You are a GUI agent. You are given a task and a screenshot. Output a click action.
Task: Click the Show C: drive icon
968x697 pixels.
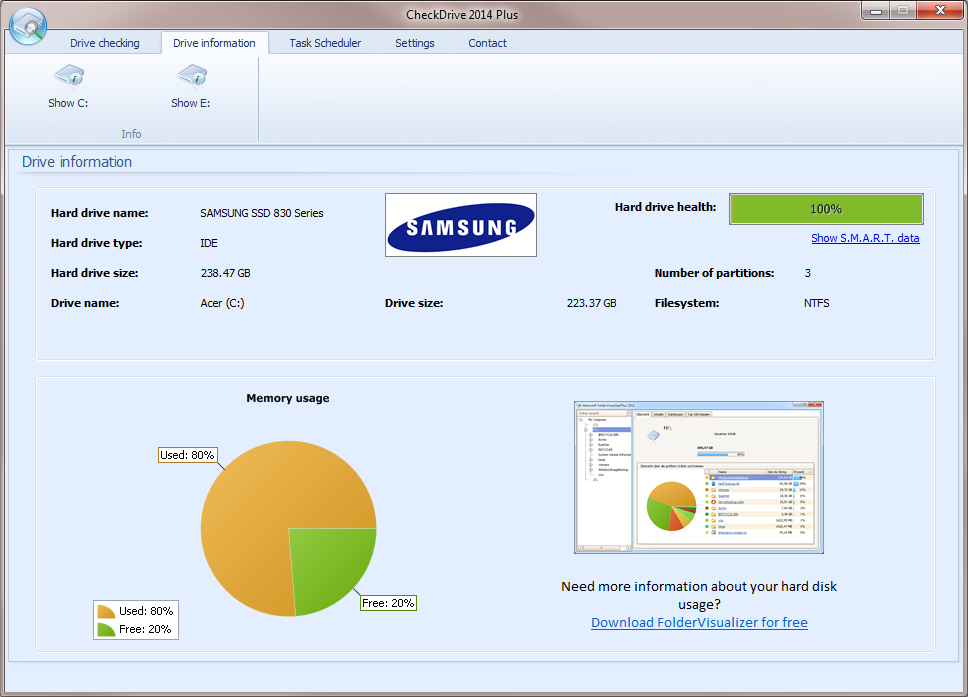(x=68, y=77)
